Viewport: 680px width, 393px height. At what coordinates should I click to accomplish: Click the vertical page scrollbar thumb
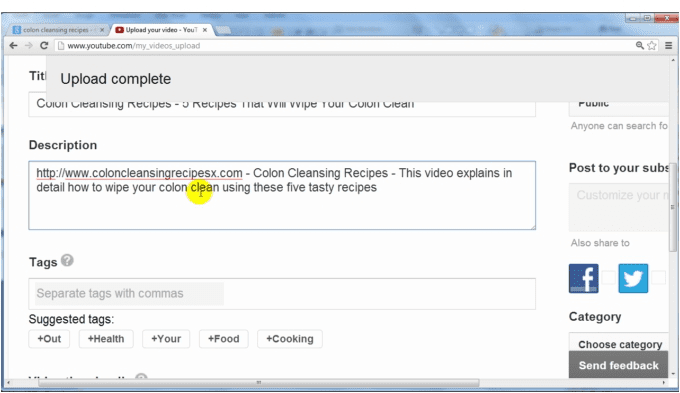pyautogui.click(x=673, y=207)
